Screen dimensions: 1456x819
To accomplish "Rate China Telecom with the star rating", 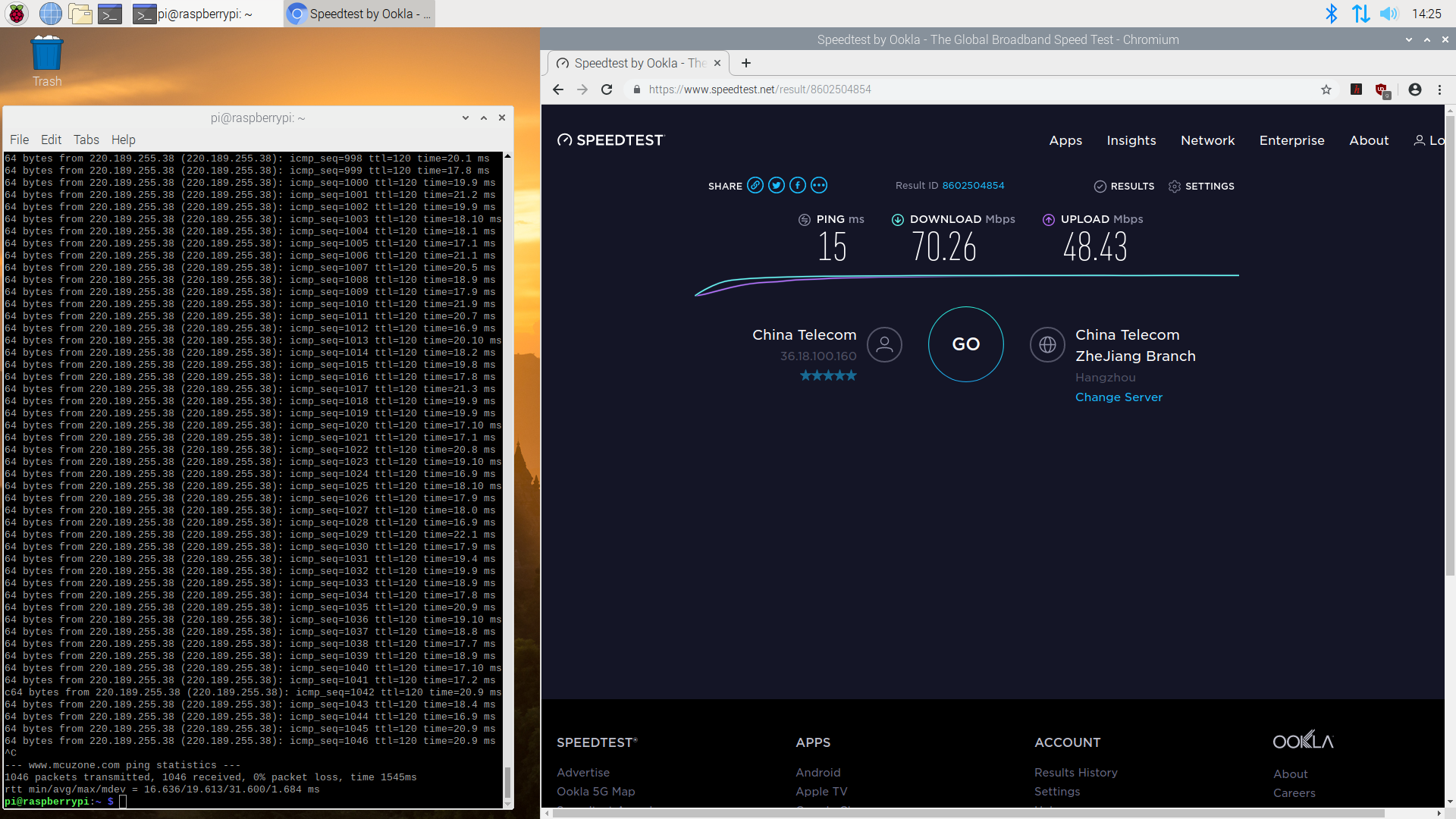I will [x=828, y=375].
